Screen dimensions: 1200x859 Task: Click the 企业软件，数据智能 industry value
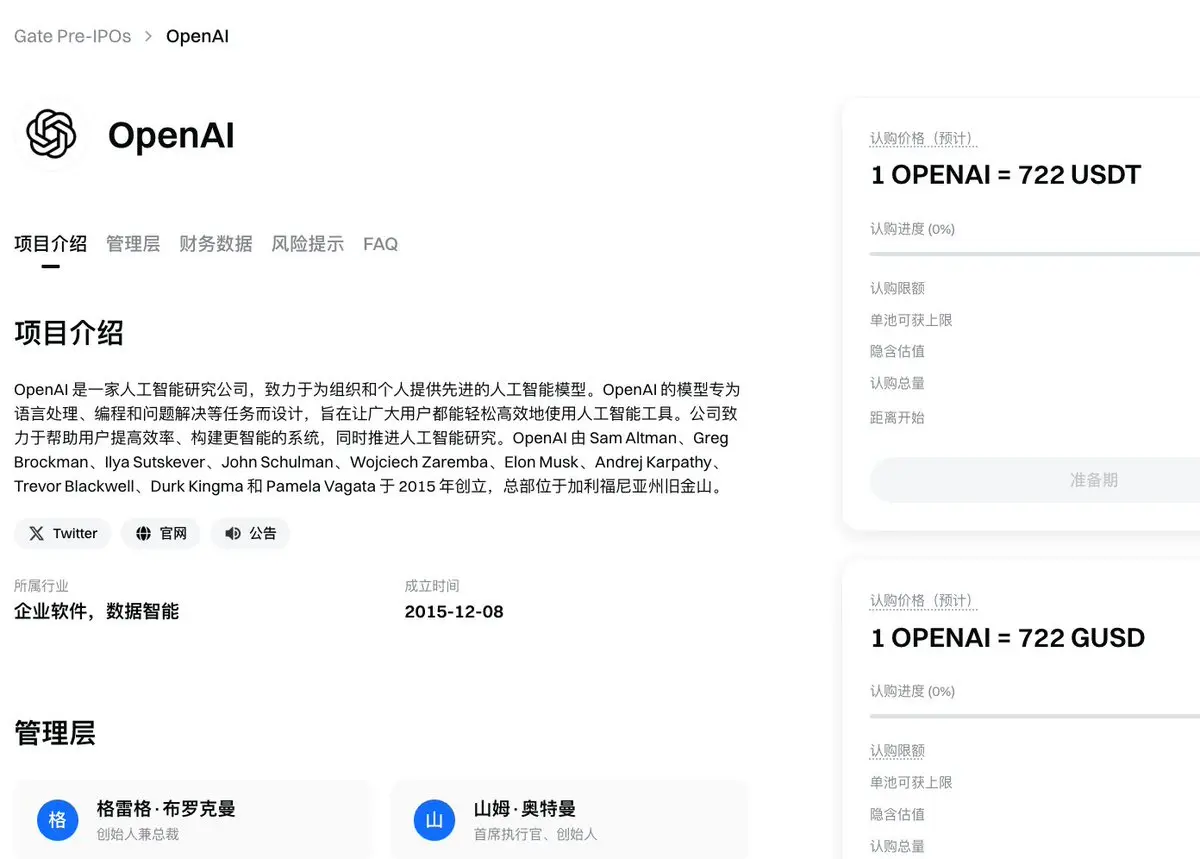click(96, 611)
